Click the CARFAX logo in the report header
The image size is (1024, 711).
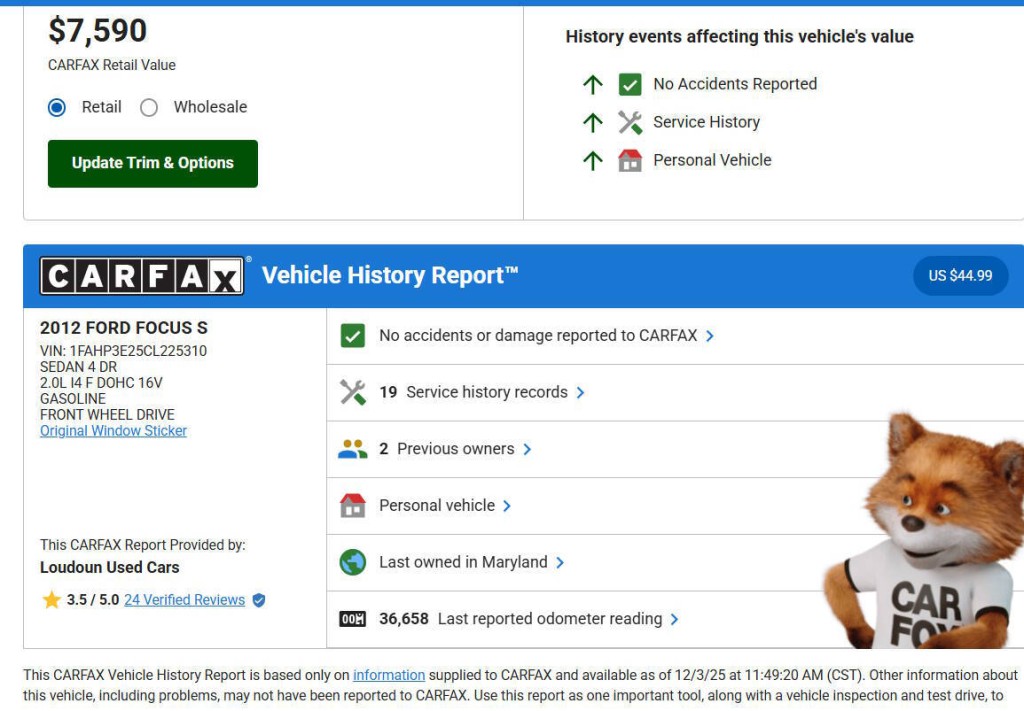(x=140, y=274)
